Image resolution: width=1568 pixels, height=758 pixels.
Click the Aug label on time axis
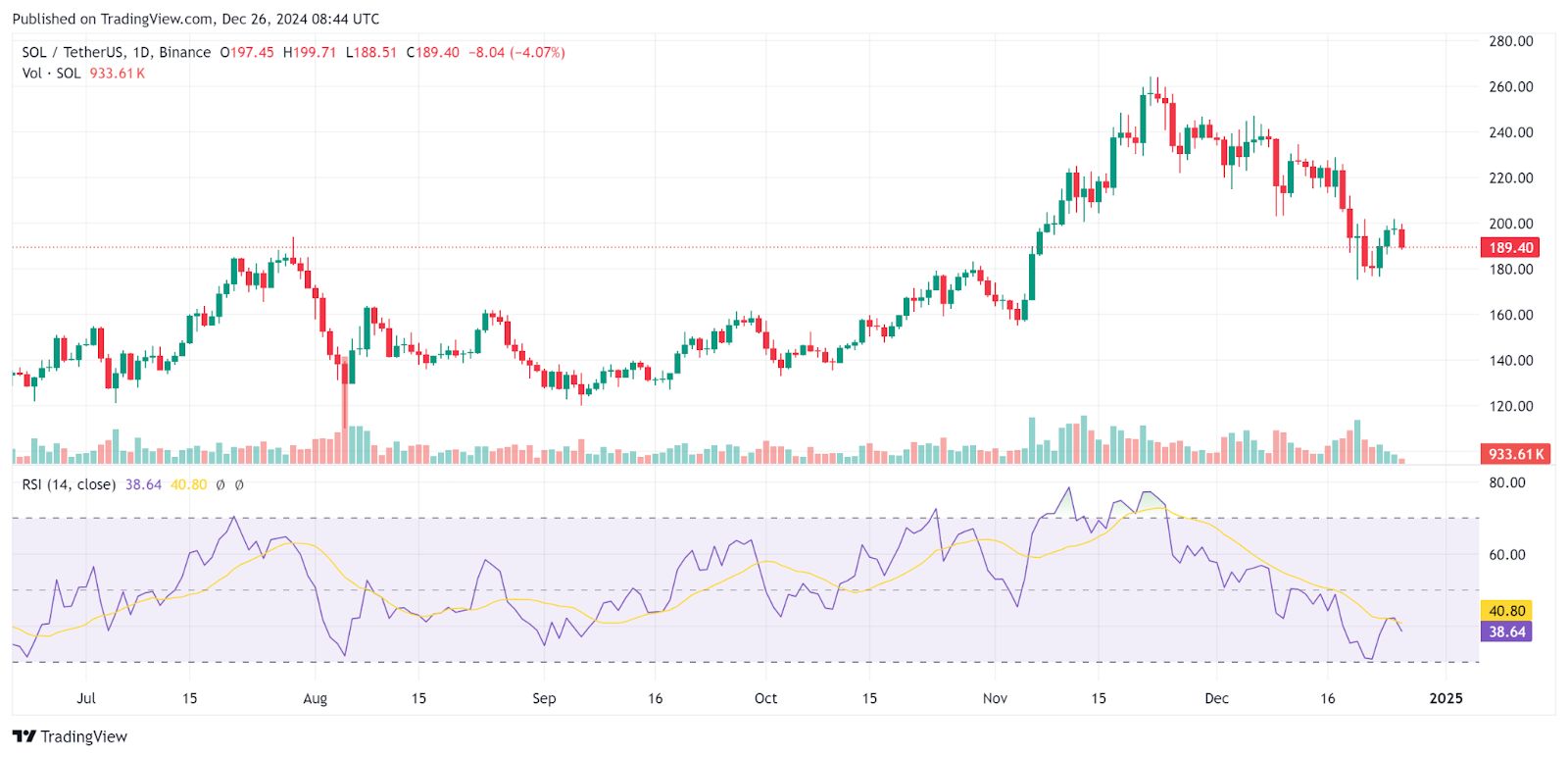315,698
